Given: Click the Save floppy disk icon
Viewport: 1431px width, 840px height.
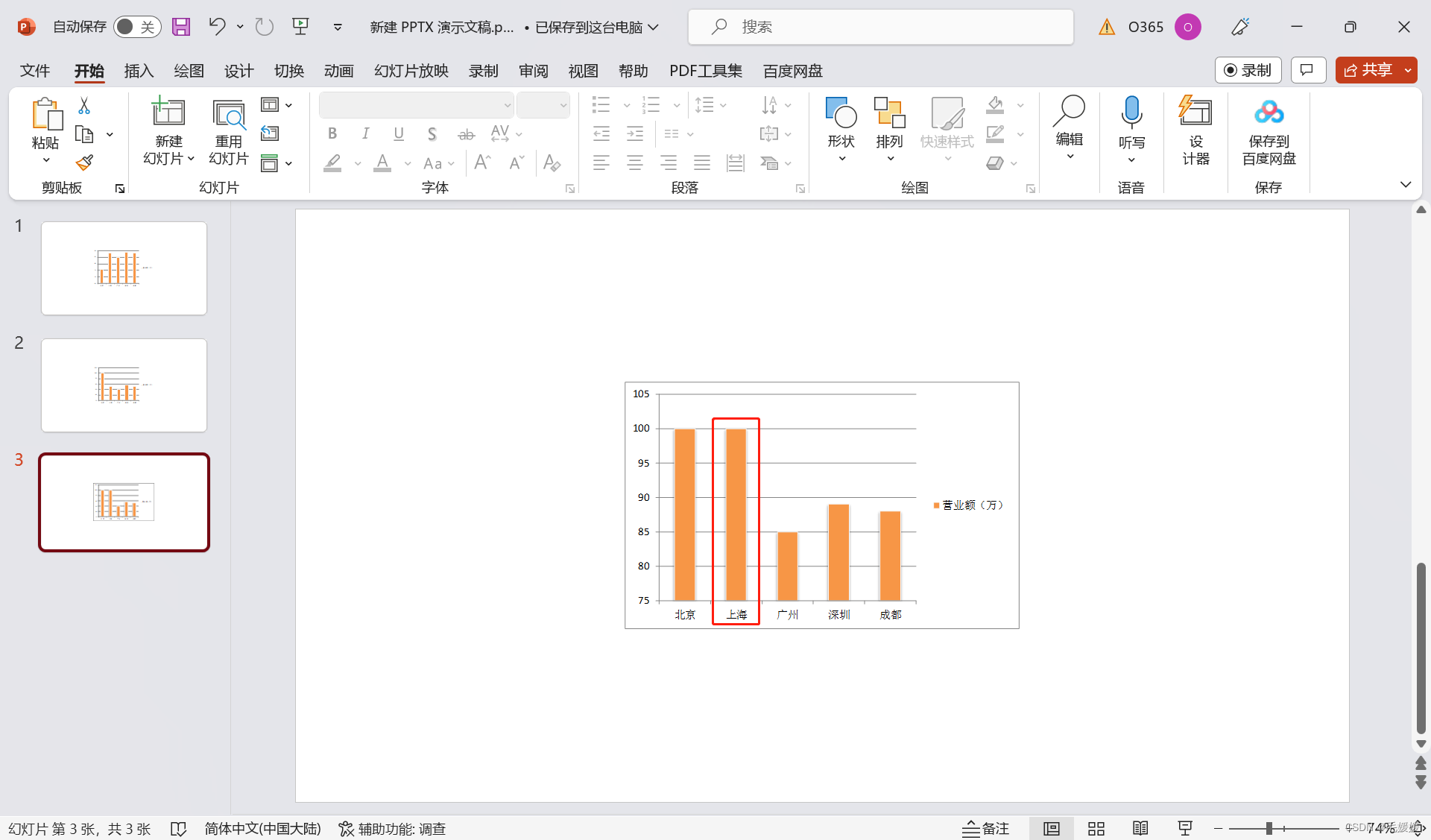Looking at the screenshot, I should pos(181,27).
